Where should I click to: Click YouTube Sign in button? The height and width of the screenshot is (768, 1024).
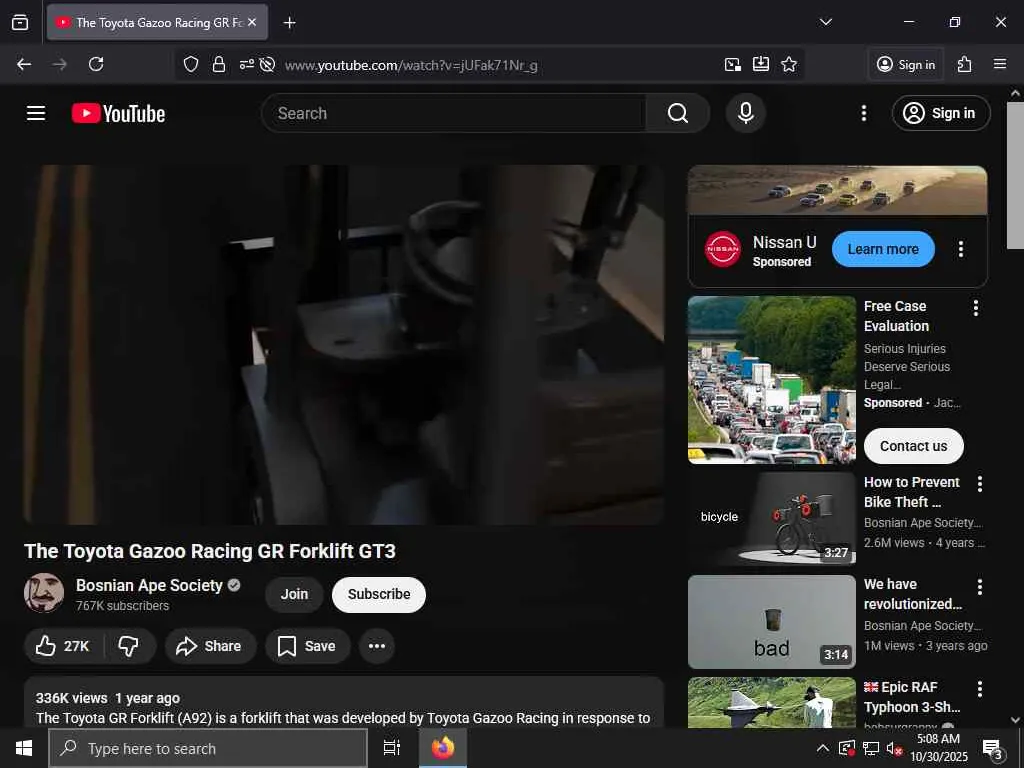(x=940, y=113)
